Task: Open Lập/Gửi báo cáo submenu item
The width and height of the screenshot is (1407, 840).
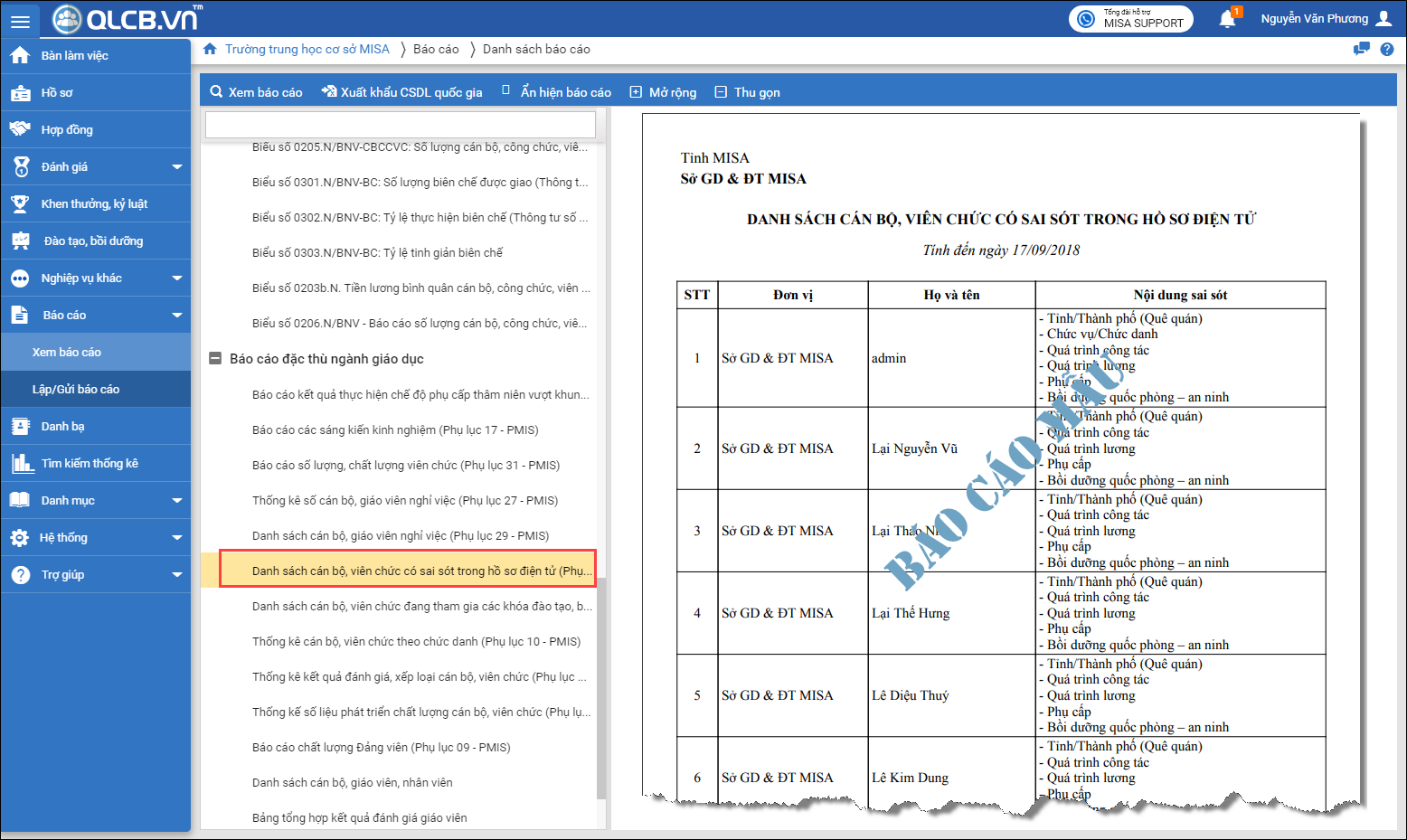Action: click(76, 390)
